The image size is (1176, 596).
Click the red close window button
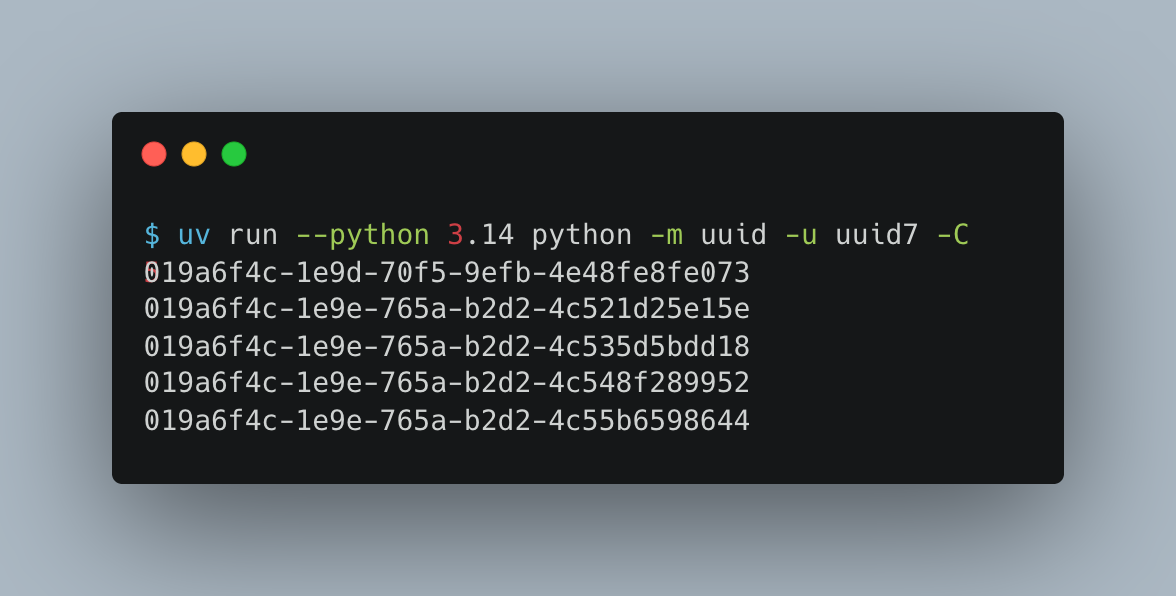pyautogui.click(x=154, y=154)
